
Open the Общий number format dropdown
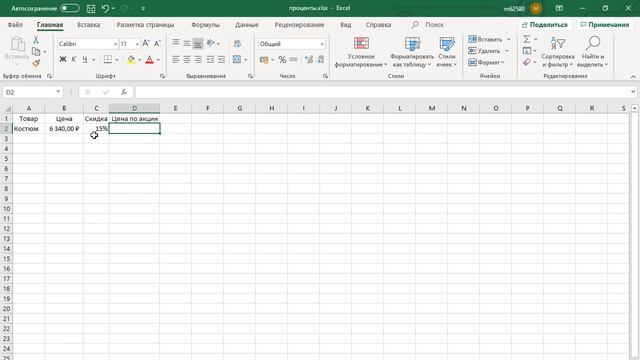point(322,44)
